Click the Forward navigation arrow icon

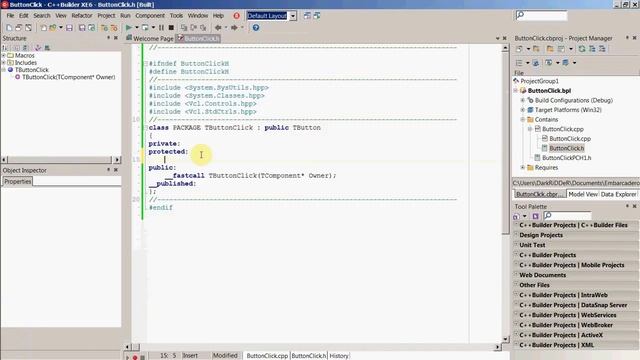tap(234, 28)
